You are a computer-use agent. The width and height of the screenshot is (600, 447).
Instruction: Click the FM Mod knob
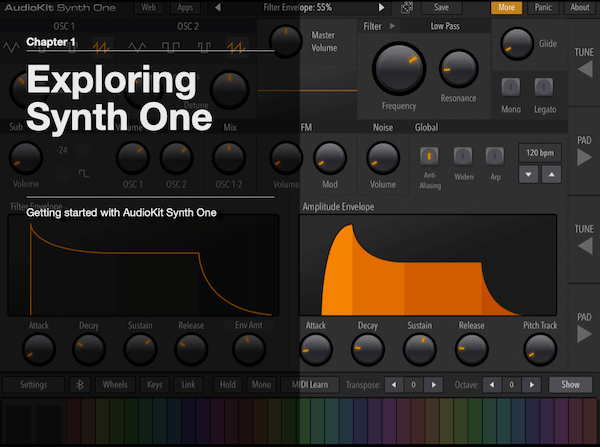(330, 158)
